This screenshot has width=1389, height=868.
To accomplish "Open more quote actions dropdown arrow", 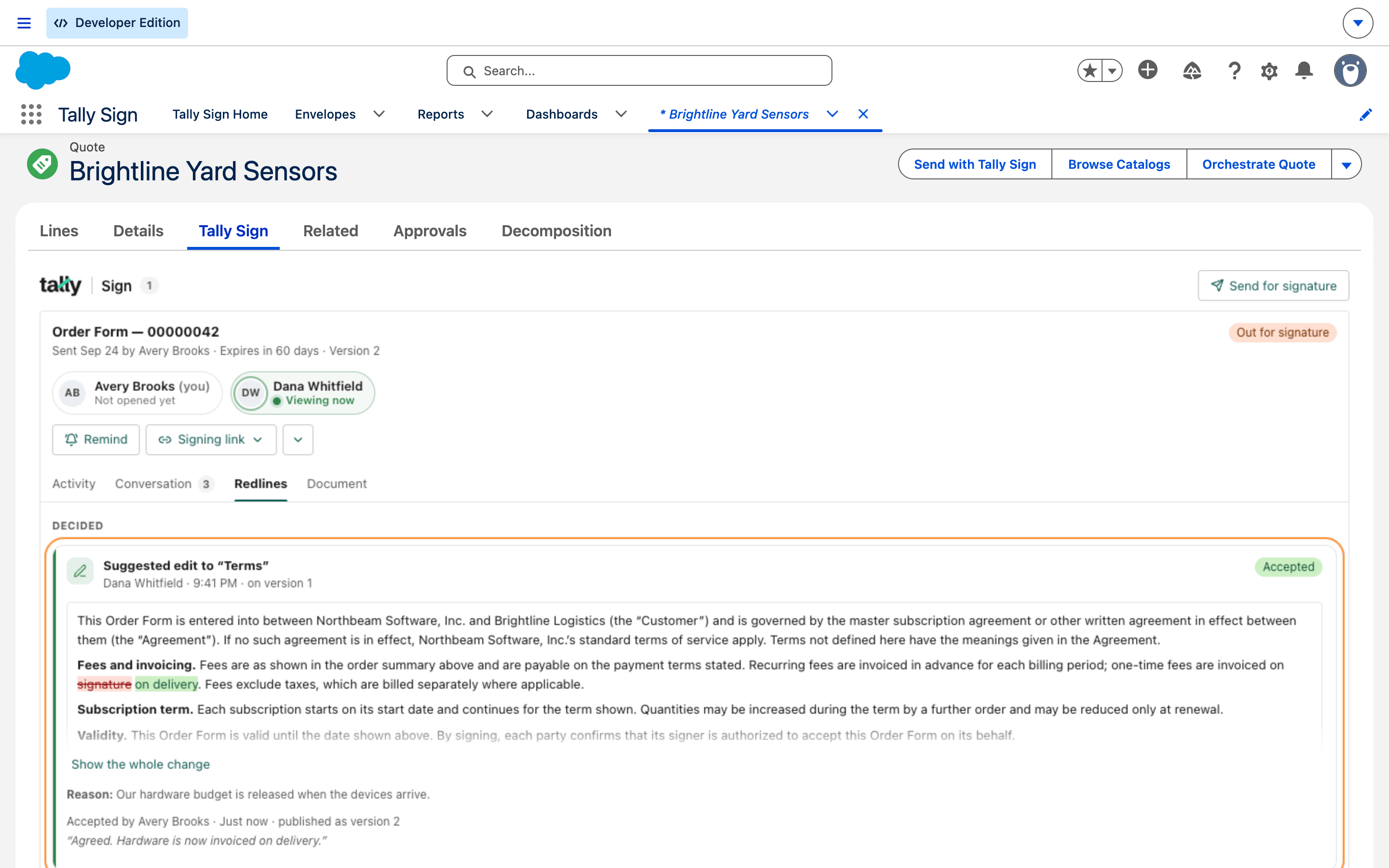I will click(1346, 164).
